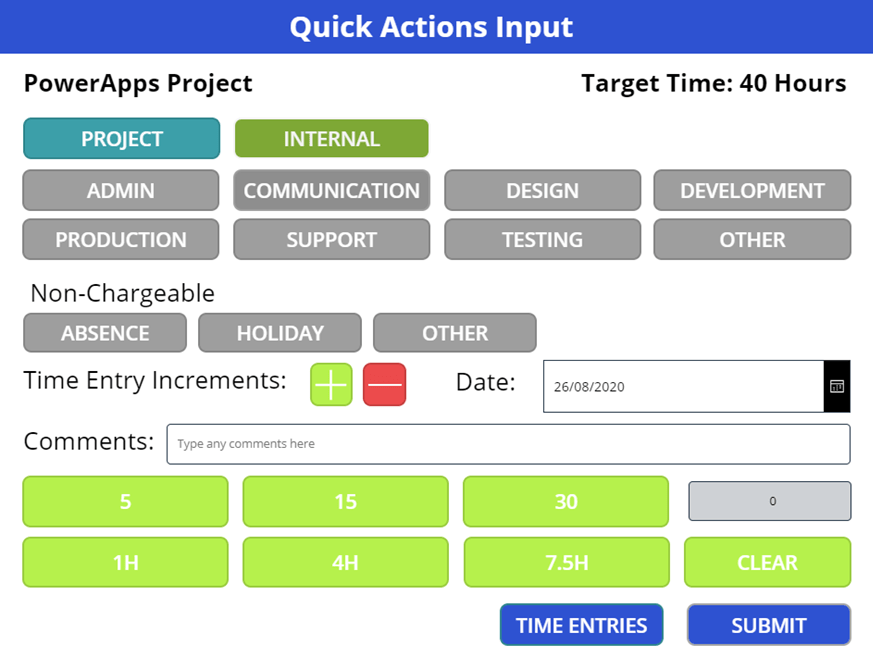Select the DEVELOPMENT category
Screen dimensions: 873x651
click(752, 190)
